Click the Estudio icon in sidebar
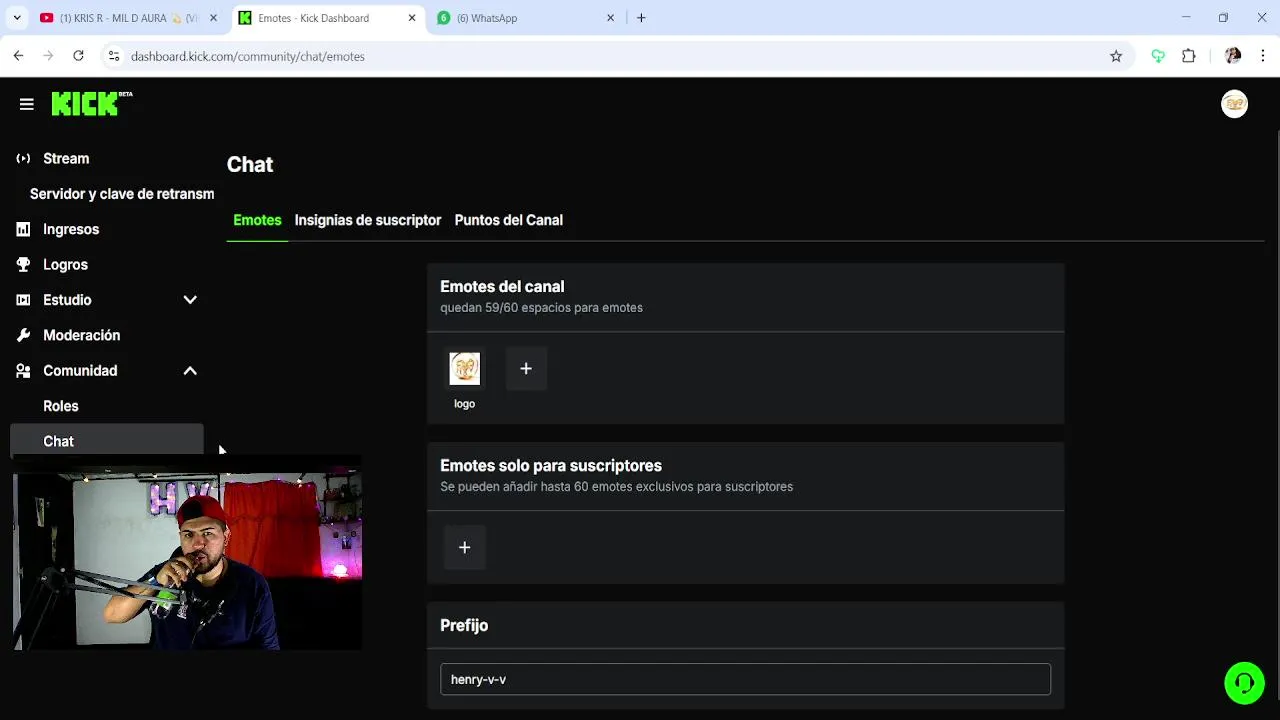Image resolution: width=1280 pixels, height=720 pixels. point(23,300)
